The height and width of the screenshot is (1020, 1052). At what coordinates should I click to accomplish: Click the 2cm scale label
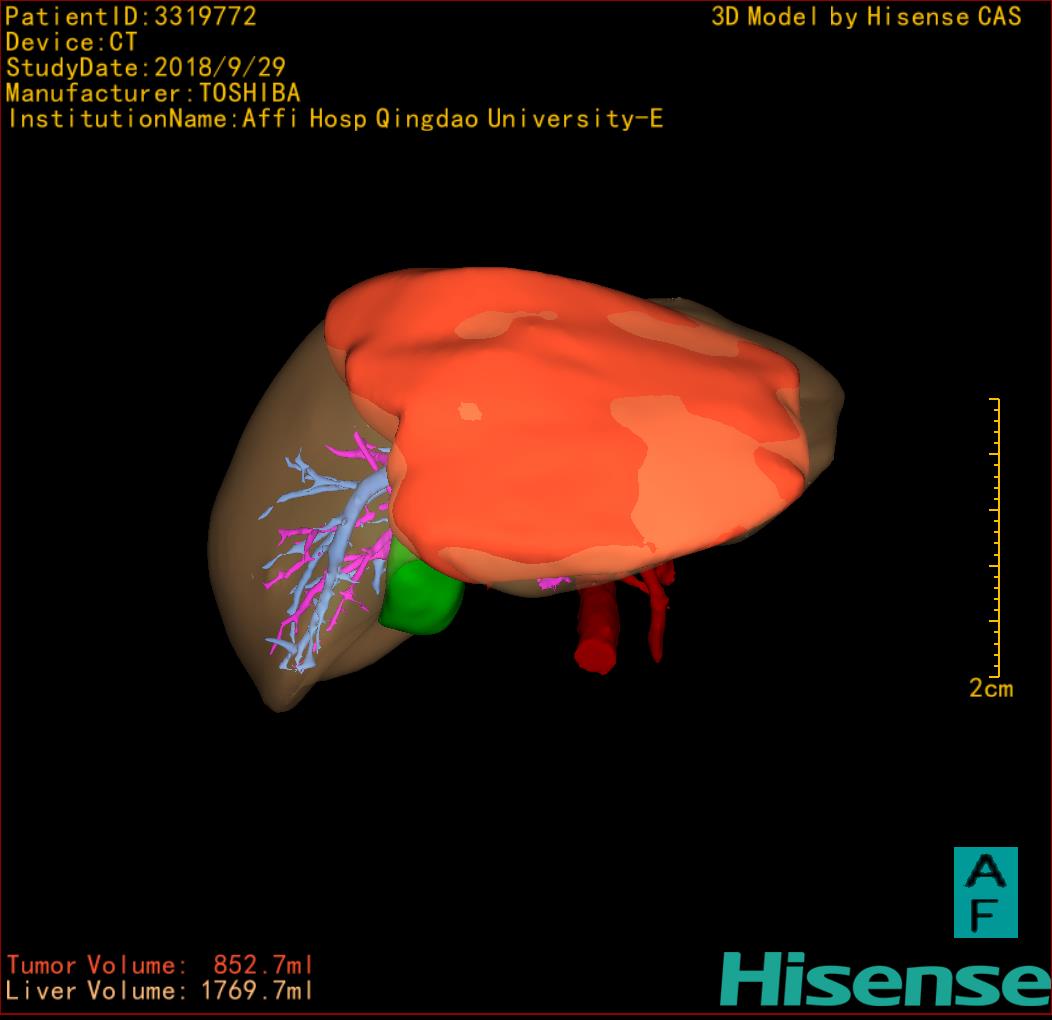(x=990, y=688)
